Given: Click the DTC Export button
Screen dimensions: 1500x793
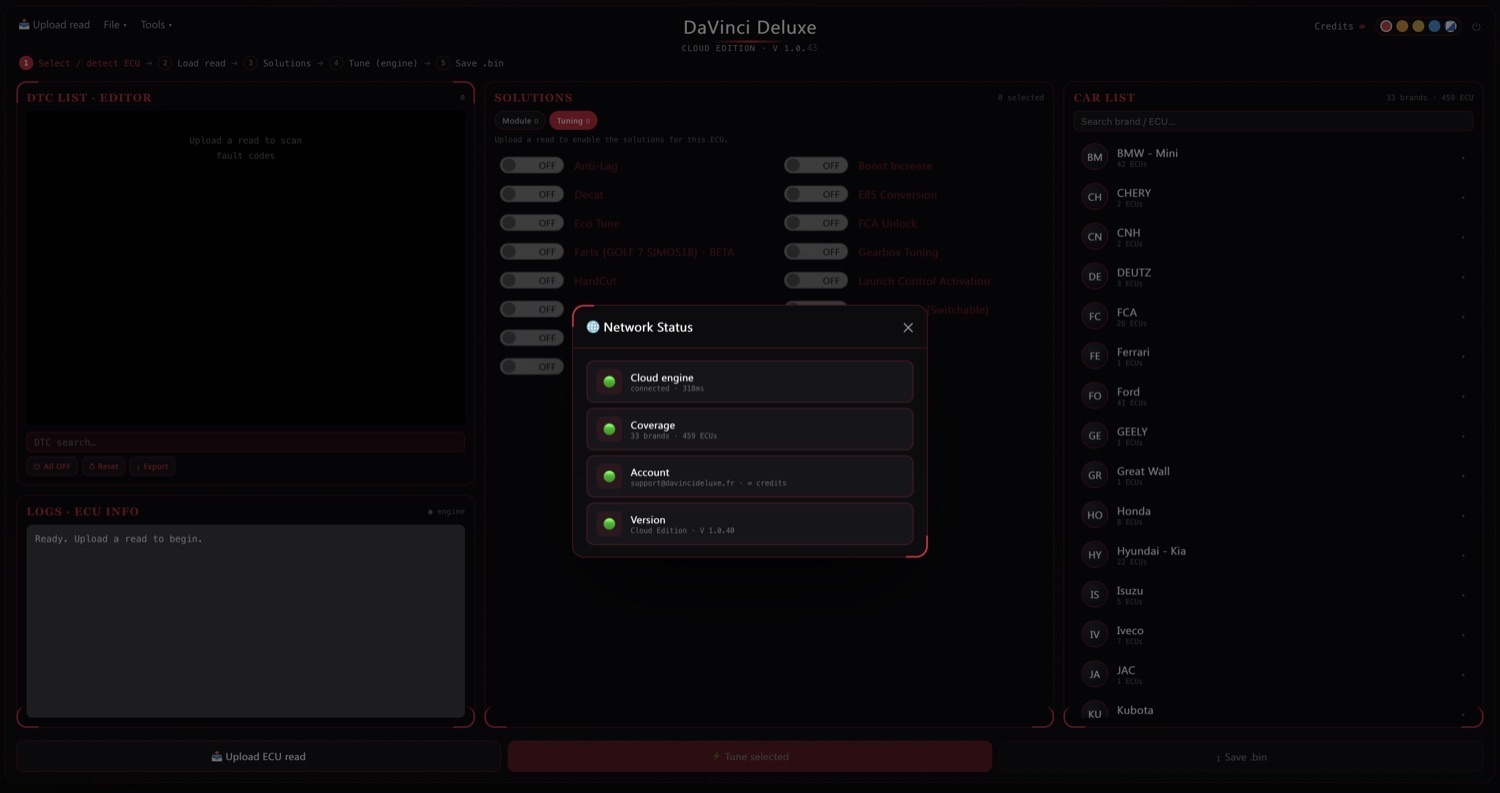Looking at the screenshot, I should pyautogui.click(x=152, y=466).
